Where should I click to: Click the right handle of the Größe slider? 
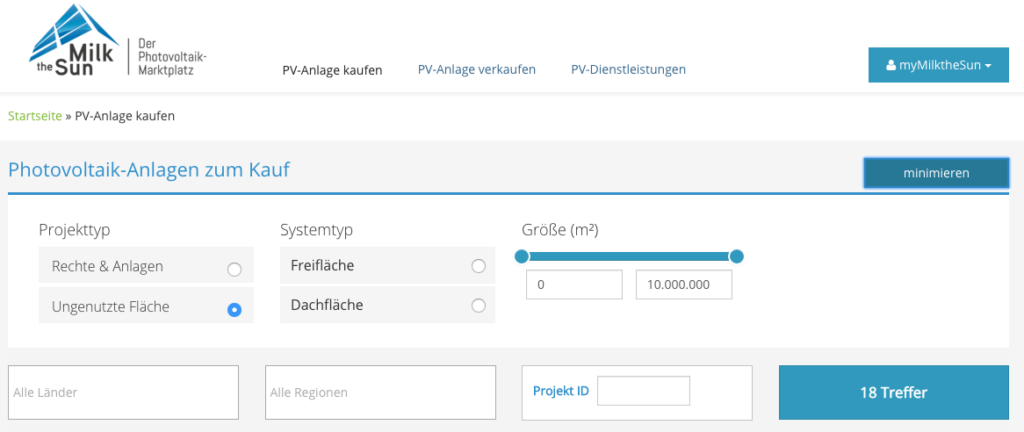[737, 257]
